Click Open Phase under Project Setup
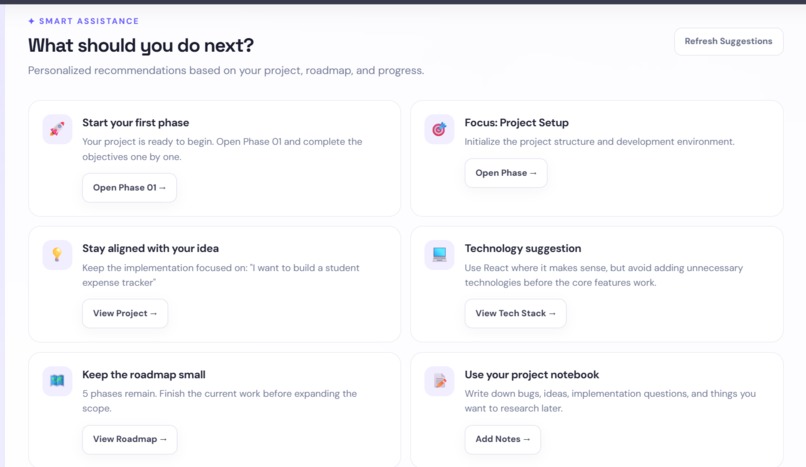This screenshot has width=806, height=467. coord(506,173)
